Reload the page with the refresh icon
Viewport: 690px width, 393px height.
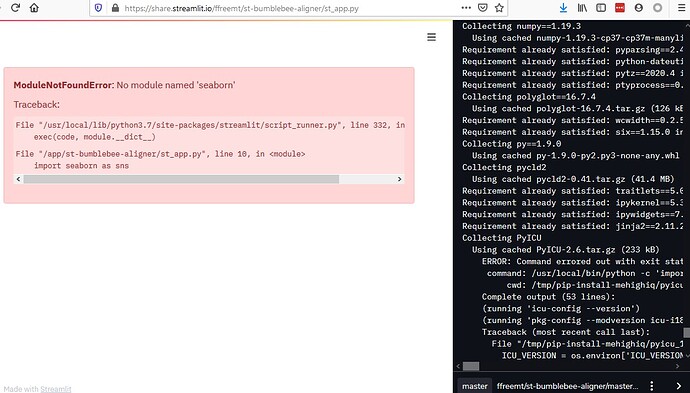15,7
